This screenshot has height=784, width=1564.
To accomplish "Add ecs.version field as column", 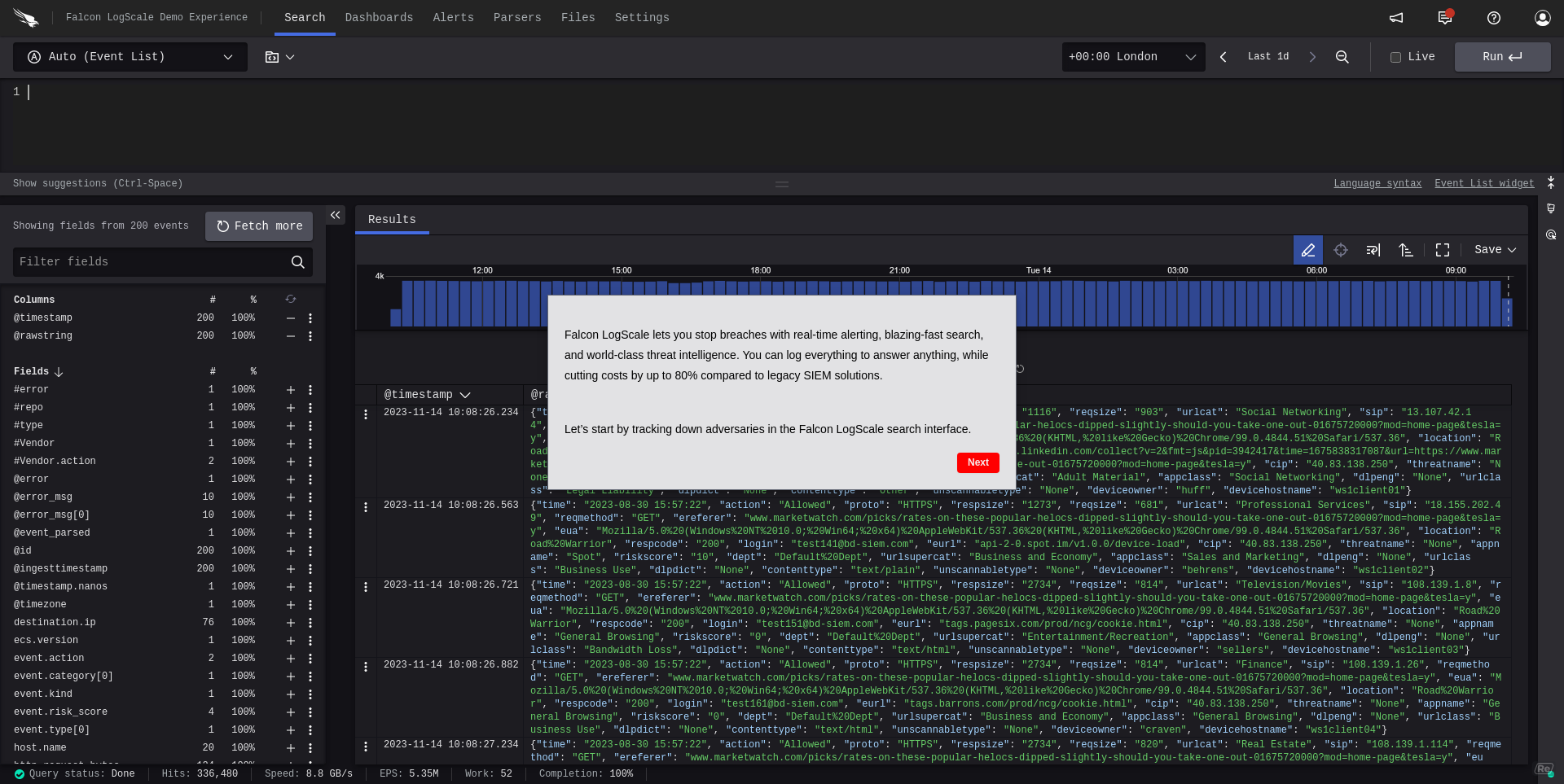I will (291, 641).
